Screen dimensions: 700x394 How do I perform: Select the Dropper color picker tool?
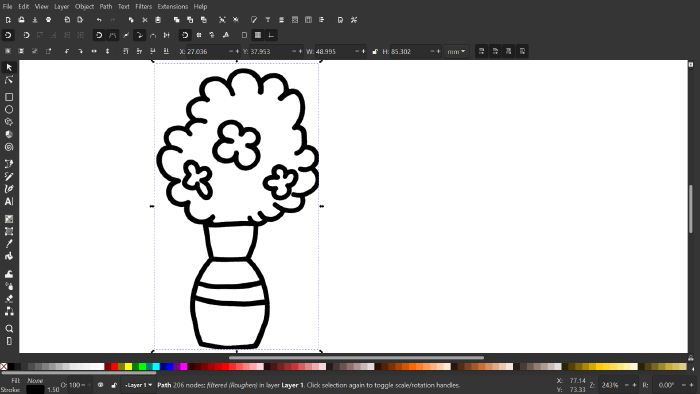coord(9,244)
